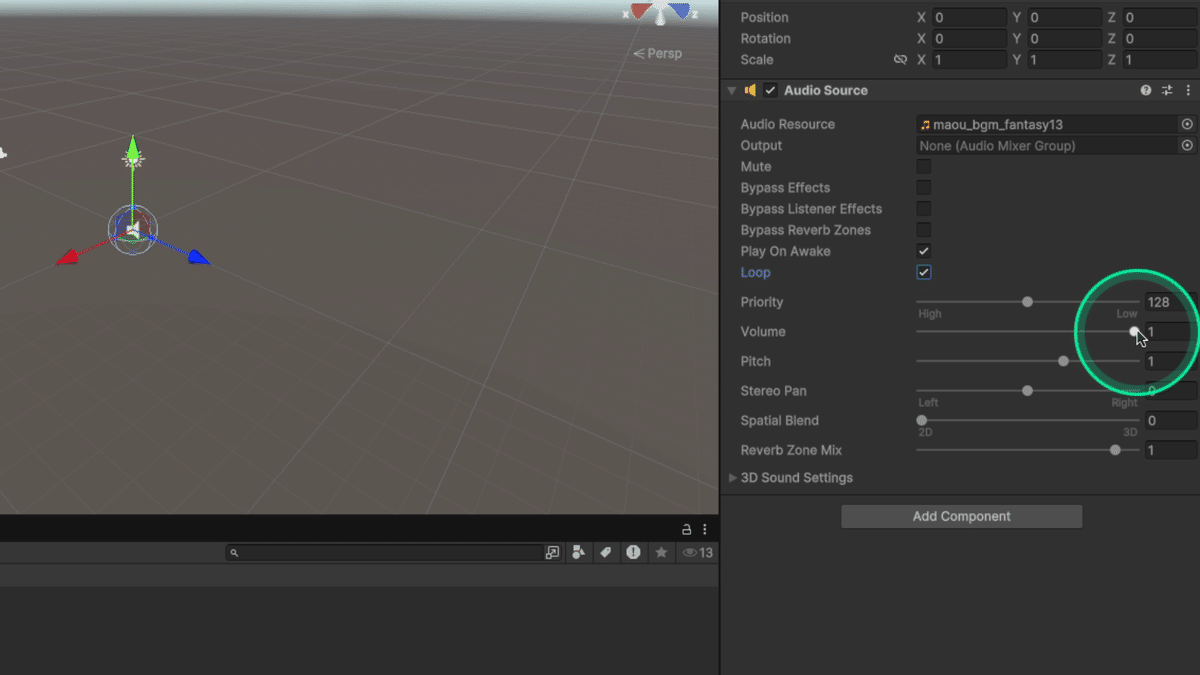Enable the Mute checkbox

923,166
